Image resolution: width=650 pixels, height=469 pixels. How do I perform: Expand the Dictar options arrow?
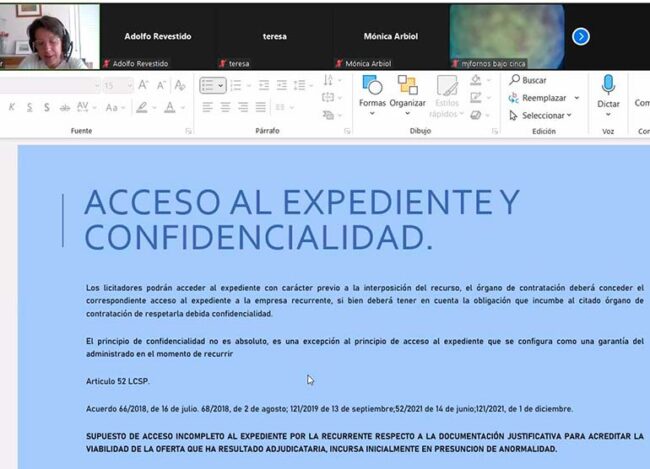tap(608, 115)
